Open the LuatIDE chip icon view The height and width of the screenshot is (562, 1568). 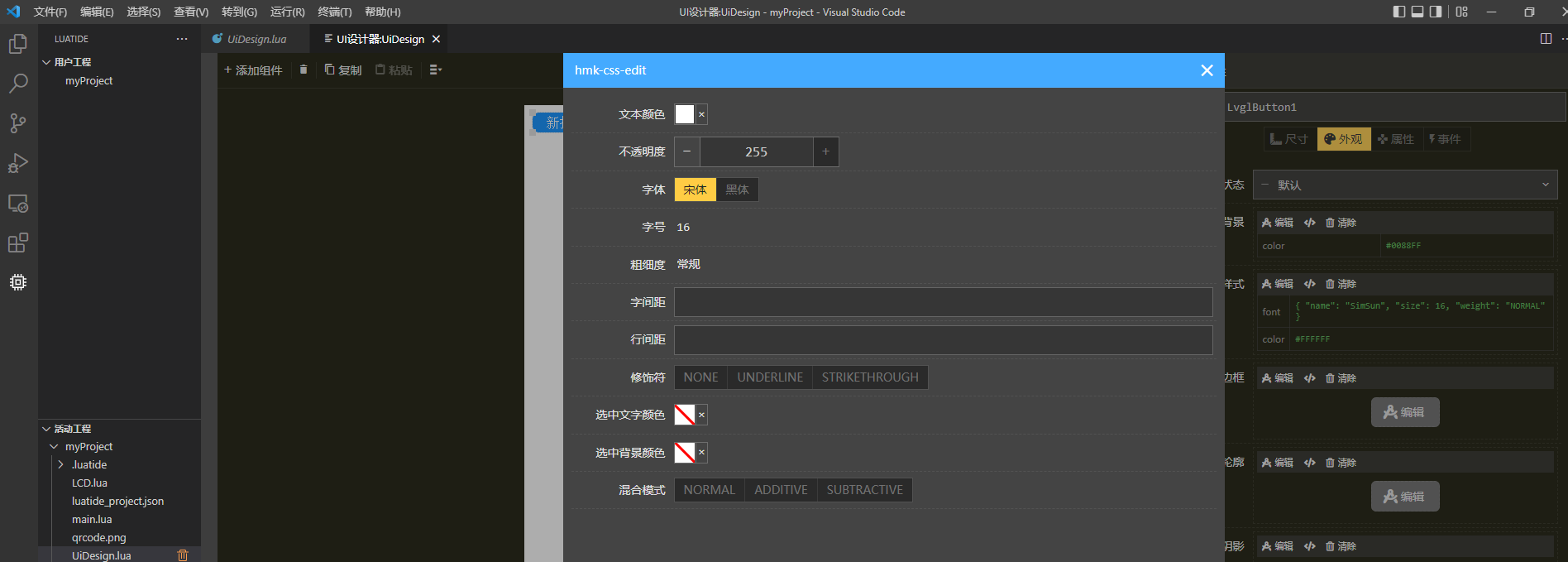coord(18,282)
